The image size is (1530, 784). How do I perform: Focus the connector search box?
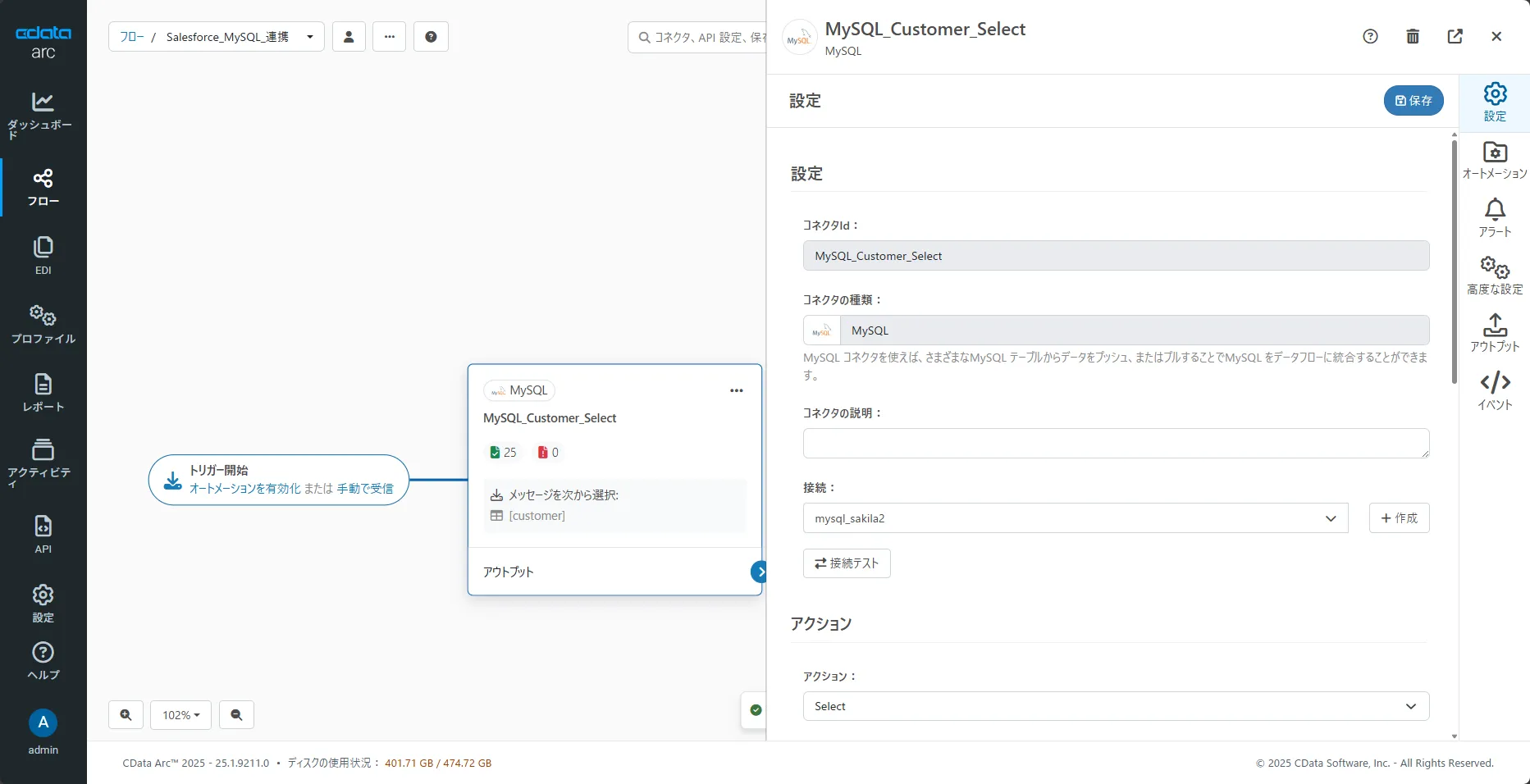[697, 37]
